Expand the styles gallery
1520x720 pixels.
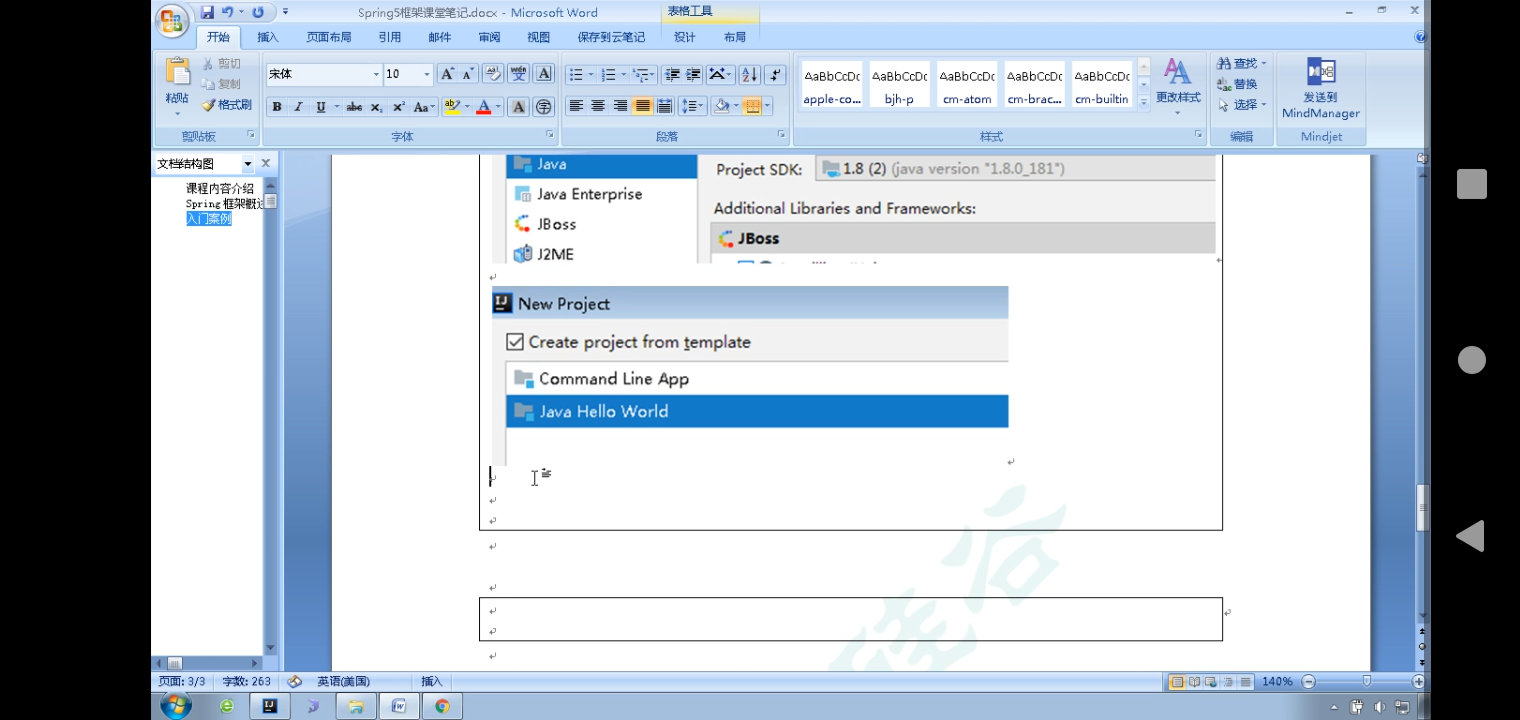point(1143,102)
